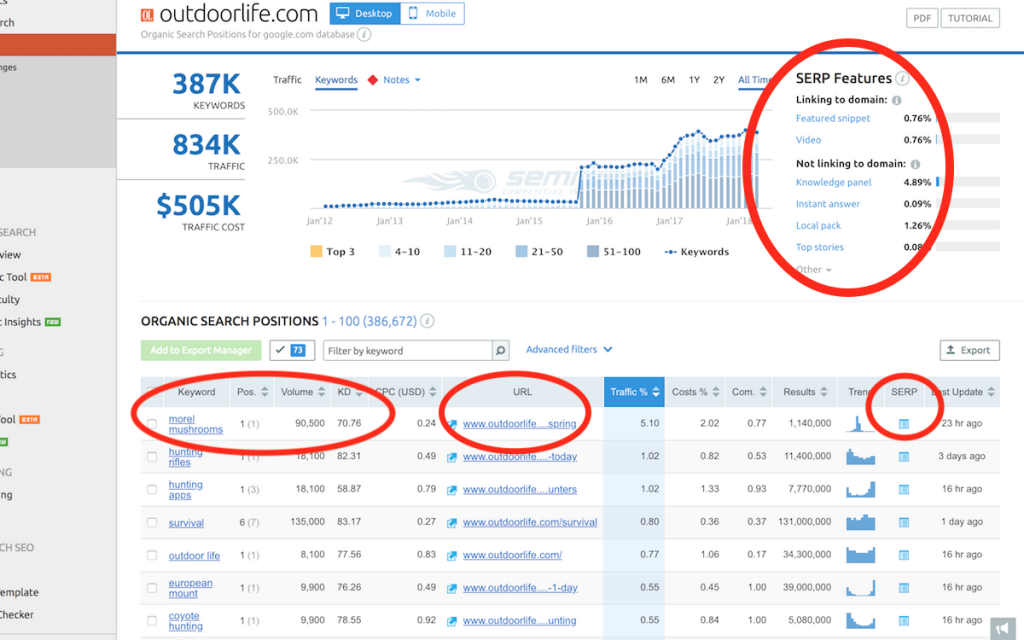Viewport: 1024px width, 640px height.
Task: Click info icon next to SERP Features heading
Action: pyautogui.click(x=902, y=78)
